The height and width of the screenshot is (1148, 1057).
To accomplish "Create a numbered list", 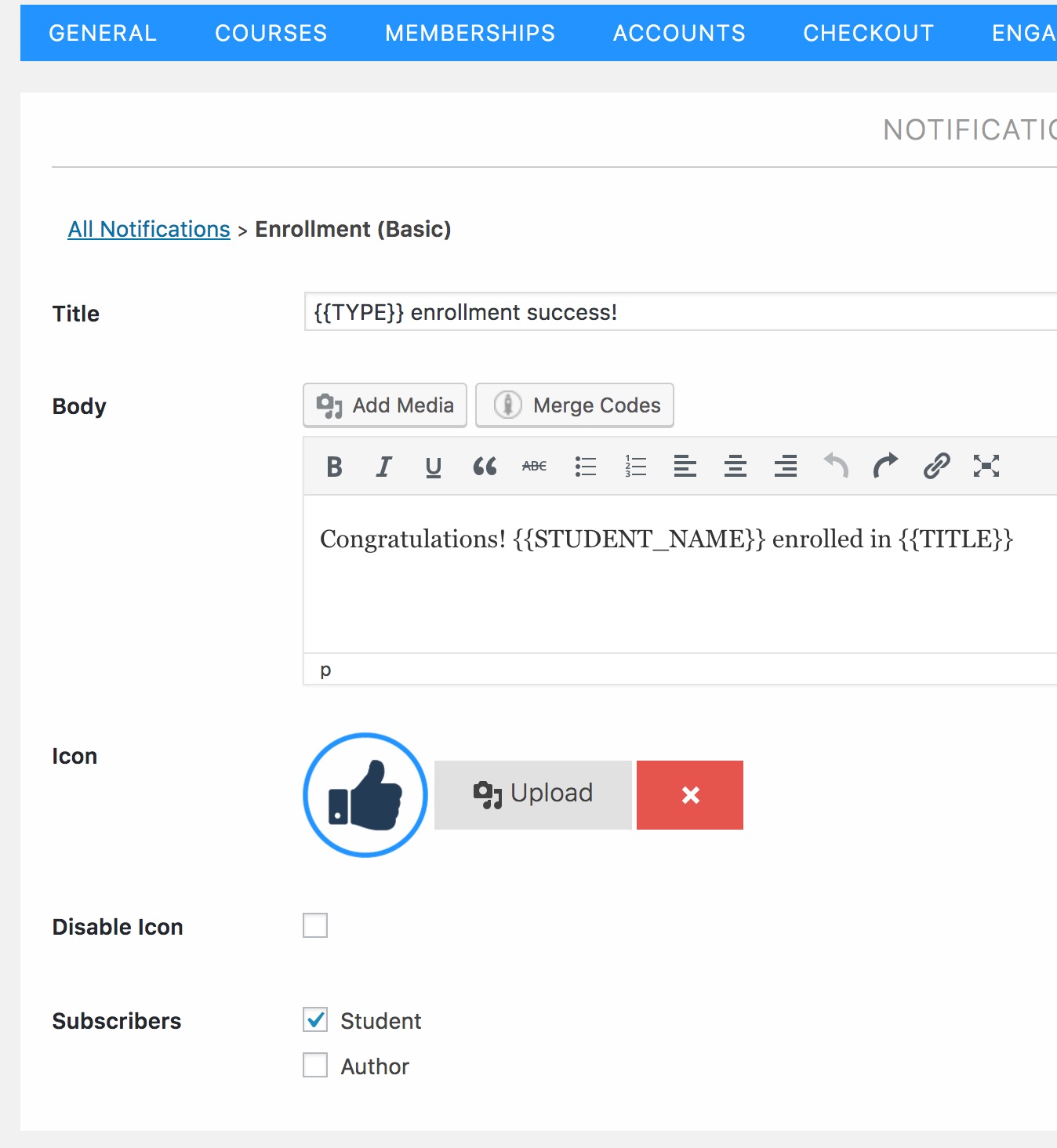I will point(635,466).
